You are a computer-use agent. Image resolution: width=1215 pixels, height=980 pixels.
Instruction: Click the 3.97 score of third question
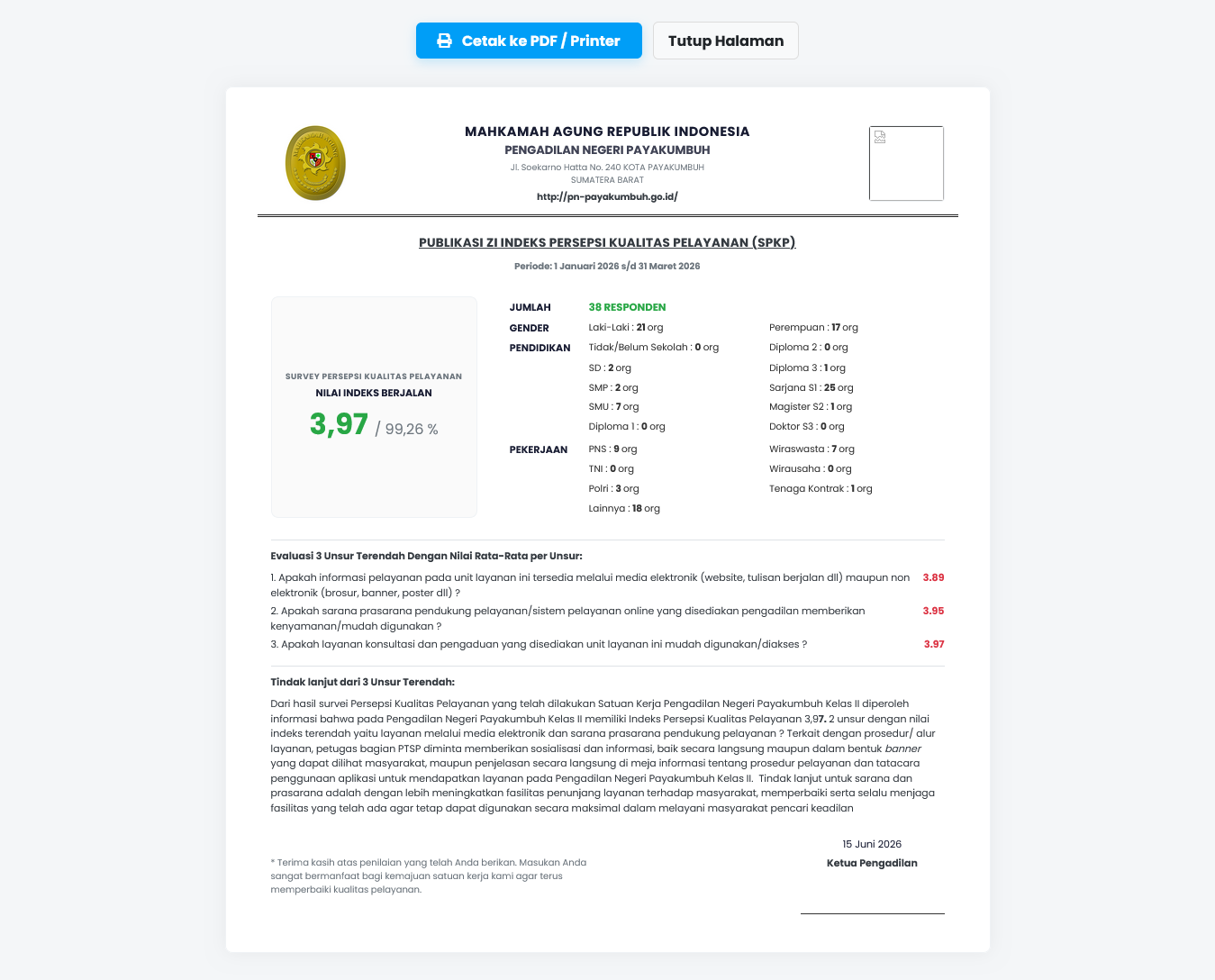click(x=934, y=644)
